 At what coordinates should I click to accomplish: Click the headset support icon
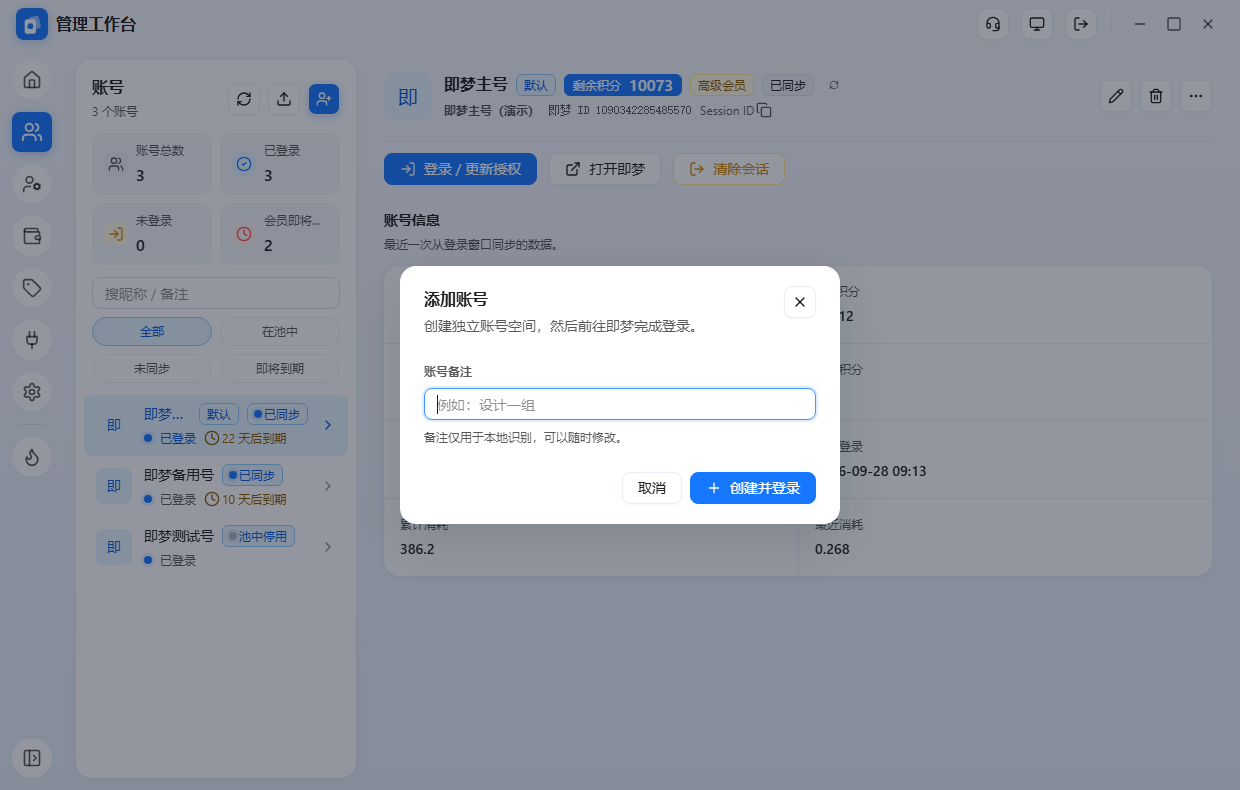coord(993,24)
